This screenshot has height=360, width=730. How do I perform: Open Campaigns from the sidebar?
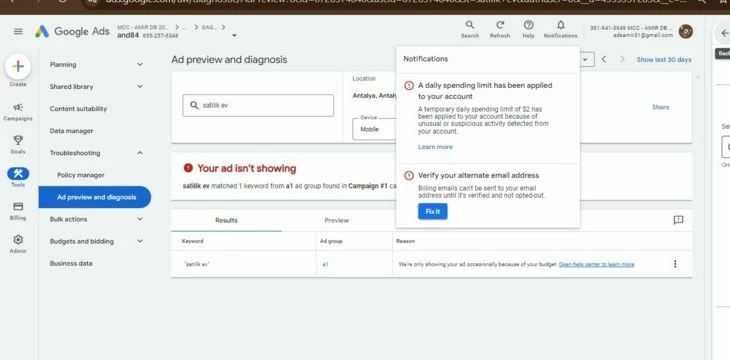[x=18, y=112]
